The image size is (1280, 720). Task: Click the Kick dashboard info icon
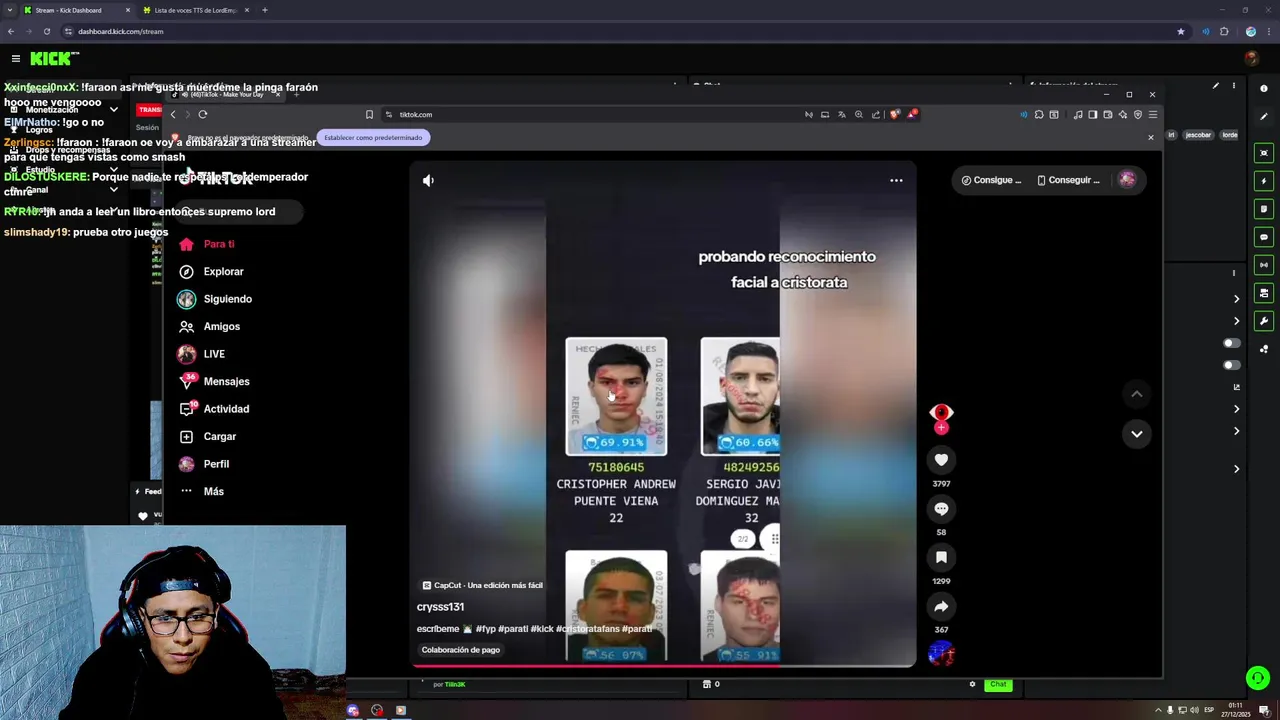(1264, 88)
